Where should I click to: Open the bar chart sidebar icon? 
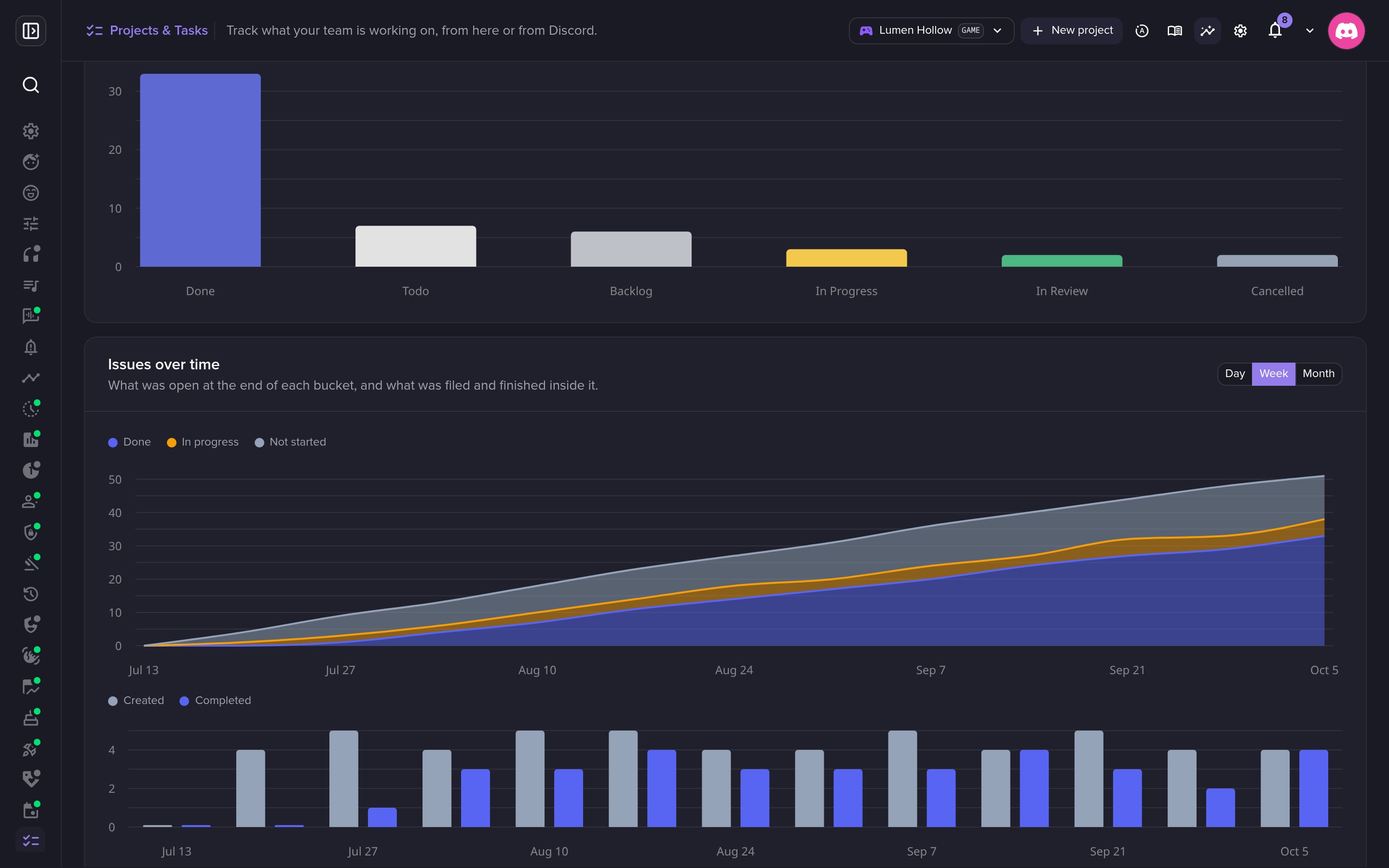(x=30, y=440)
